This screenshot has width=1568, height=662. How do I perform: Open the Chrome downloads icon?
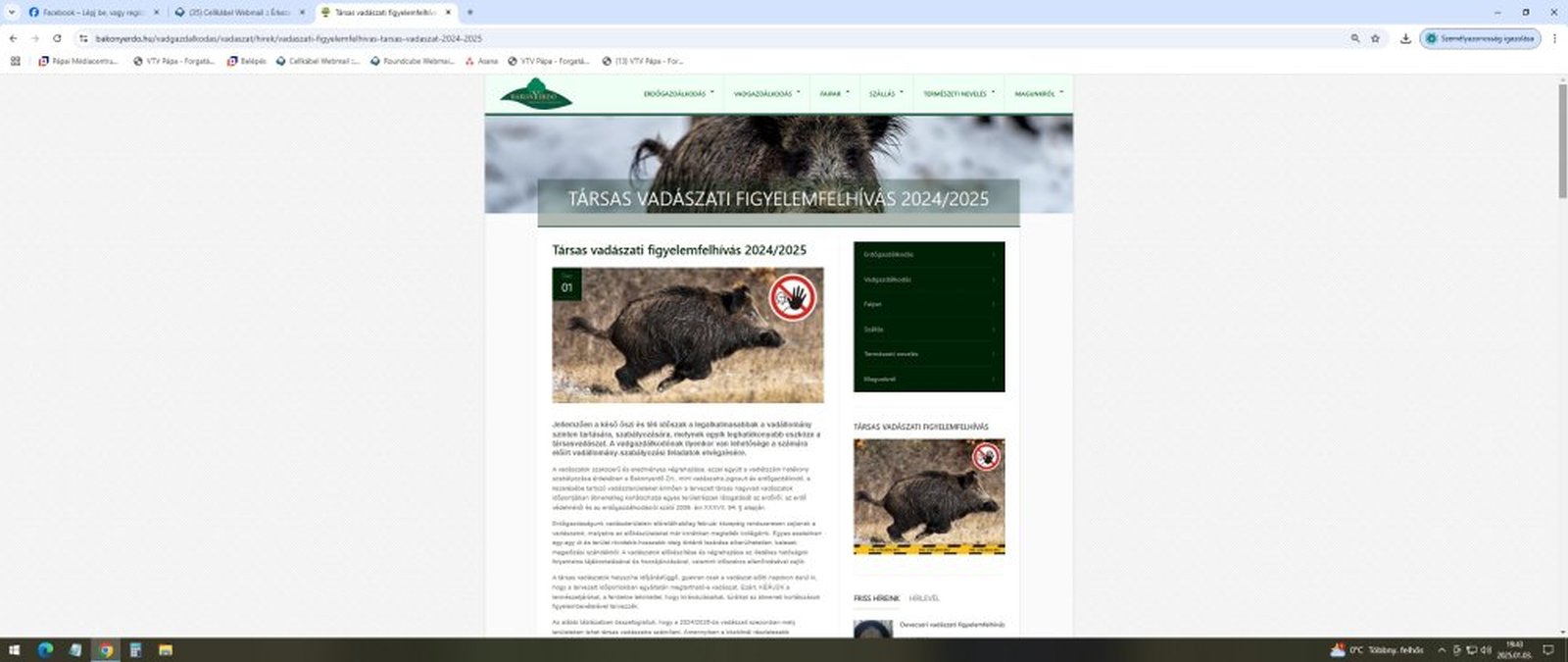point(1405,38)
